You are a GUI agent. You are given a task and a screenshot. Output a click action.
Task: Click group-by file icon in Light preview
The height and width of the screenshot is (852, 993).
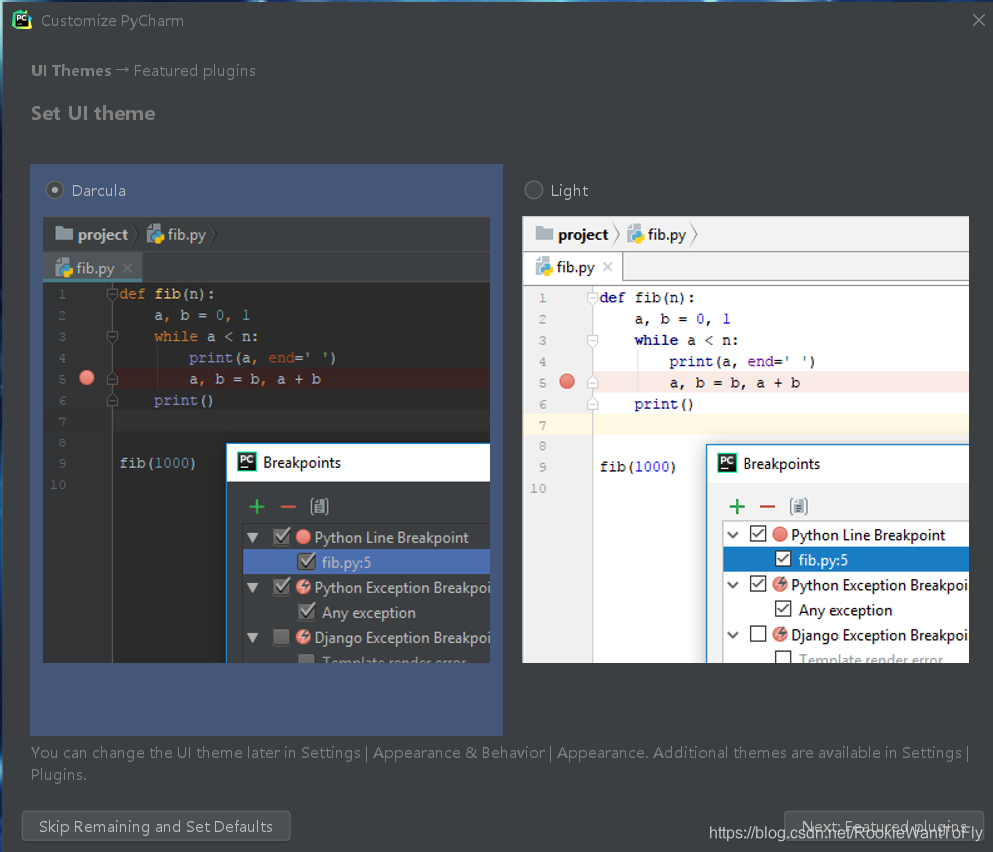(x=799, y=506)
